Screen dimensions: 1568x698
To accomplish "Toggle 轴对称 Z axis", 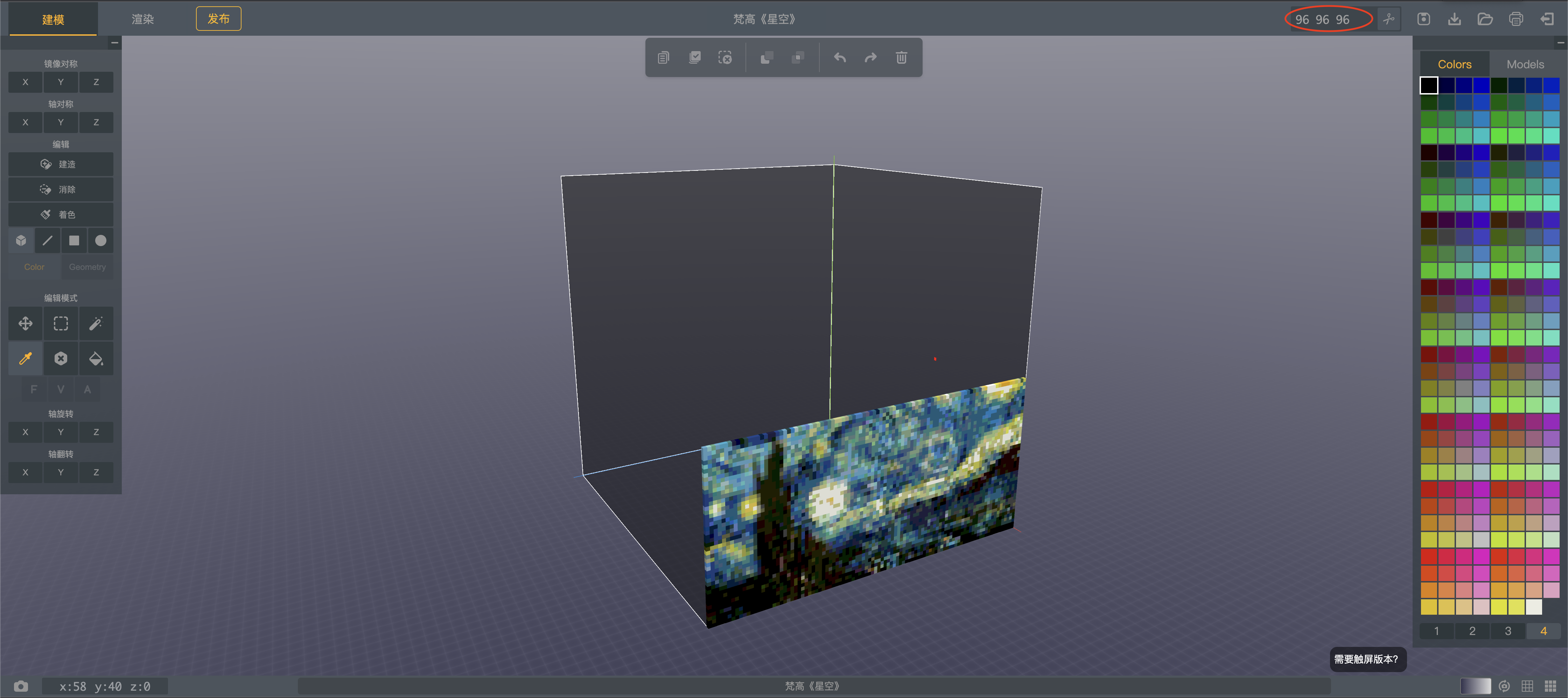I will pos(96,122).
